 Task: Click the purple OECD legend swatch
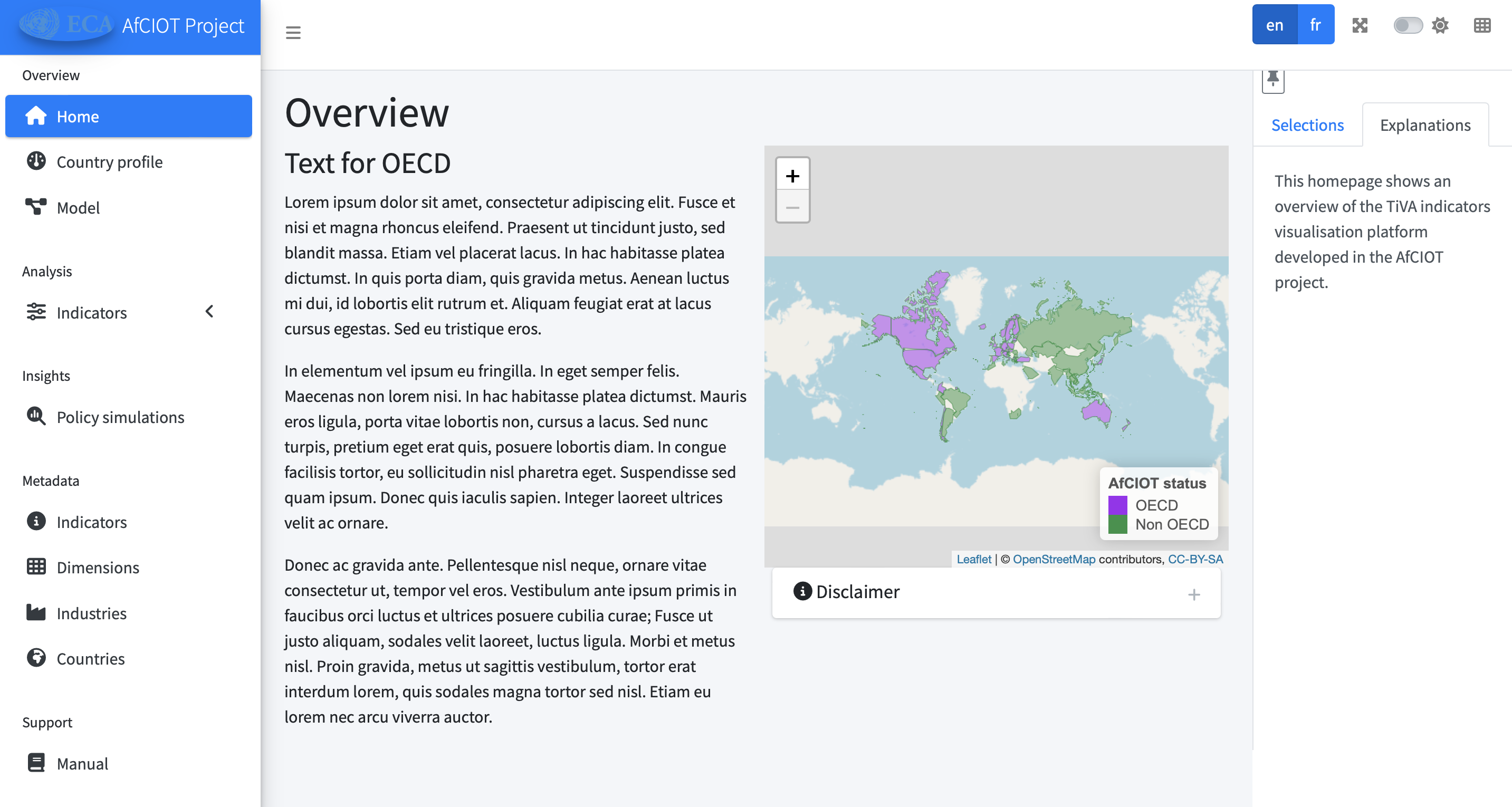click(x=1117, y=505)
